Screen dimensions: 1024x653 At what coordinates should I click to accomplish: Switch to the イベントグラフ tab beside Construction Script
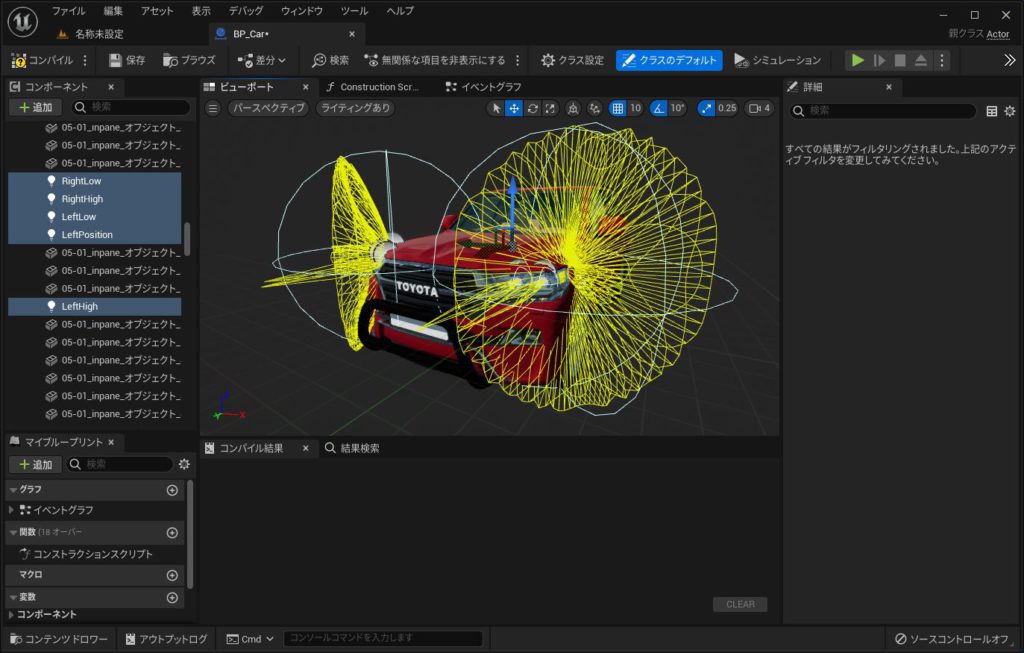(x=484, y=88)
